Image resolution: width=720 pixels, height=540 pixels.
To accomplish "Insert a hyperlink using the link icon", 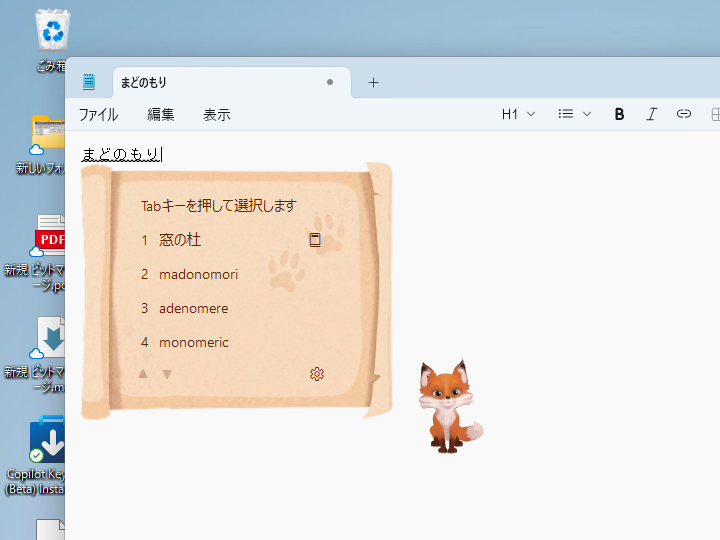I will pos(684,114).
